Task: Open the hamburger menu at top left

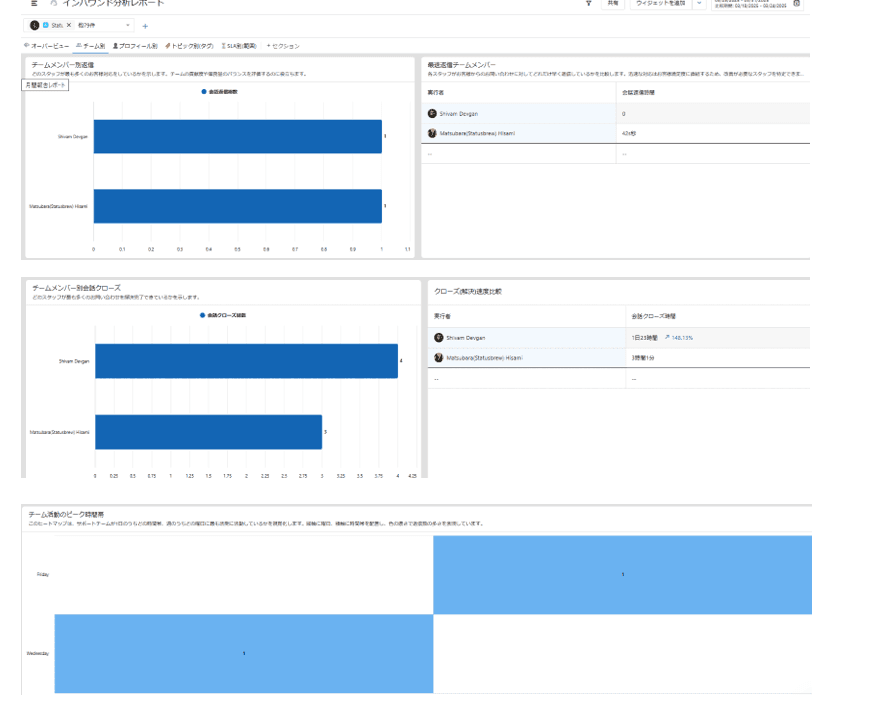Action: (35, 4)
